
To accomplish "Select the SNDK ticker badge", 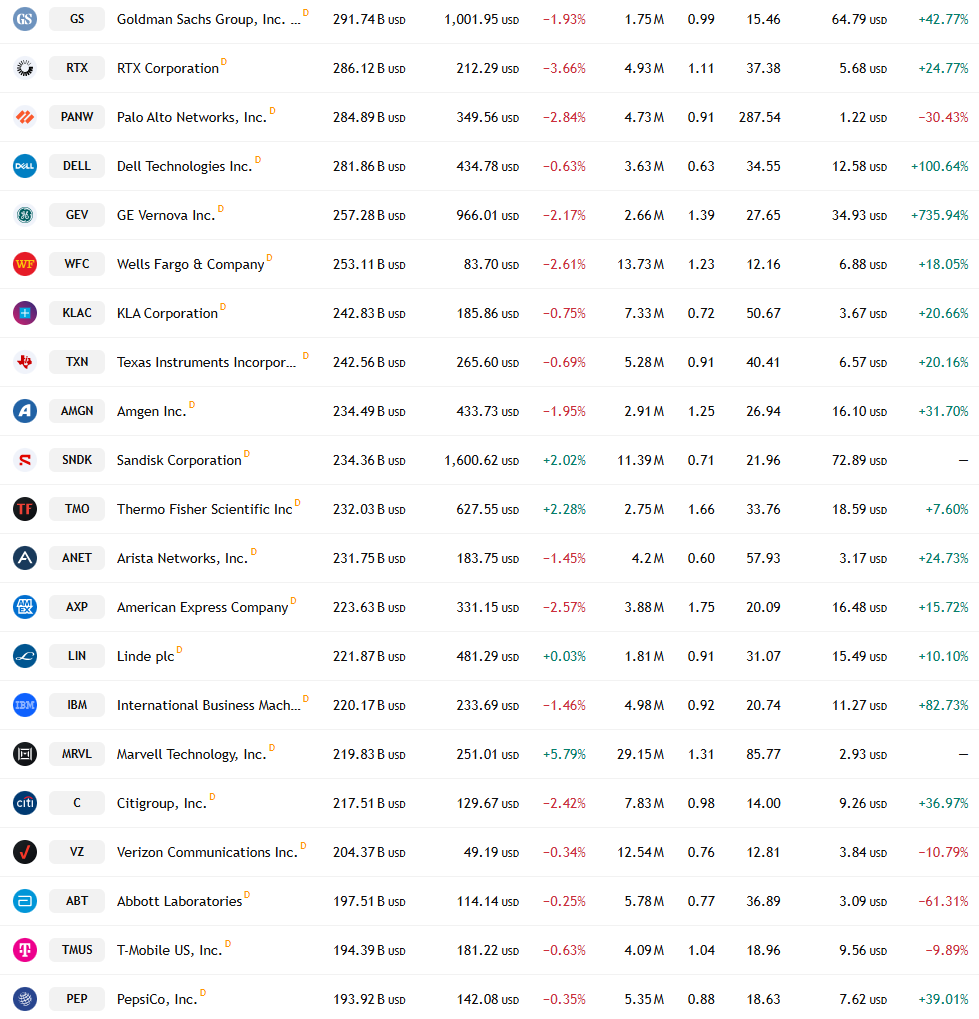I will tap(77, 459).
